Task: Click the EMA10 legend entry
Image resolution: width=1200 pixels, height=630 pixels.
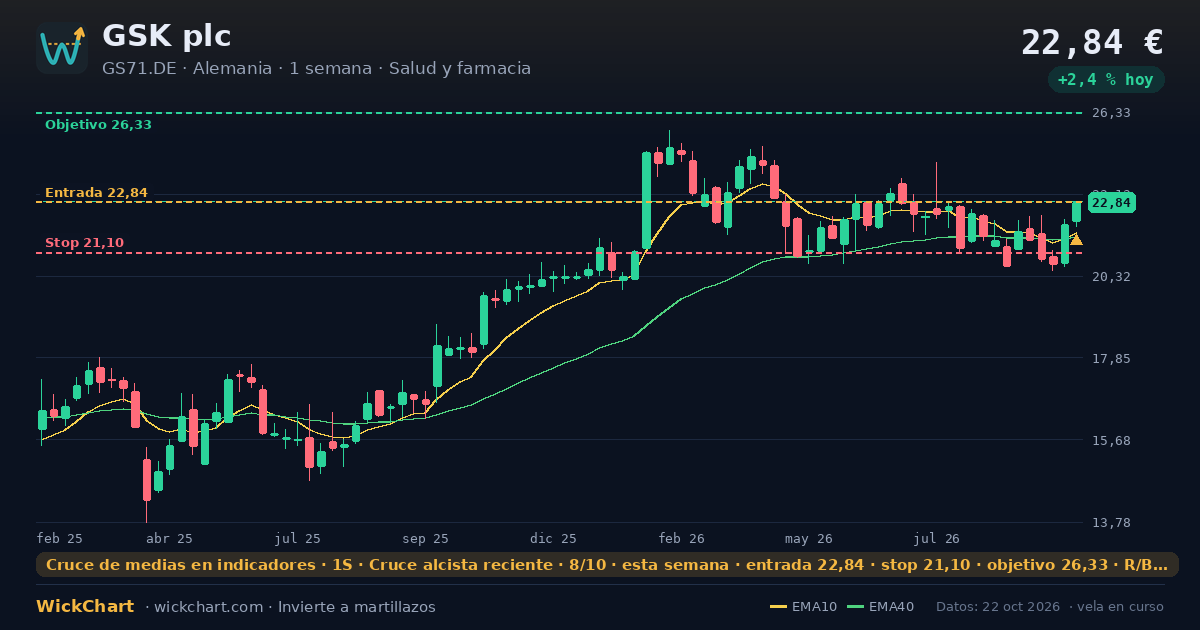Action: coord(804,607)
